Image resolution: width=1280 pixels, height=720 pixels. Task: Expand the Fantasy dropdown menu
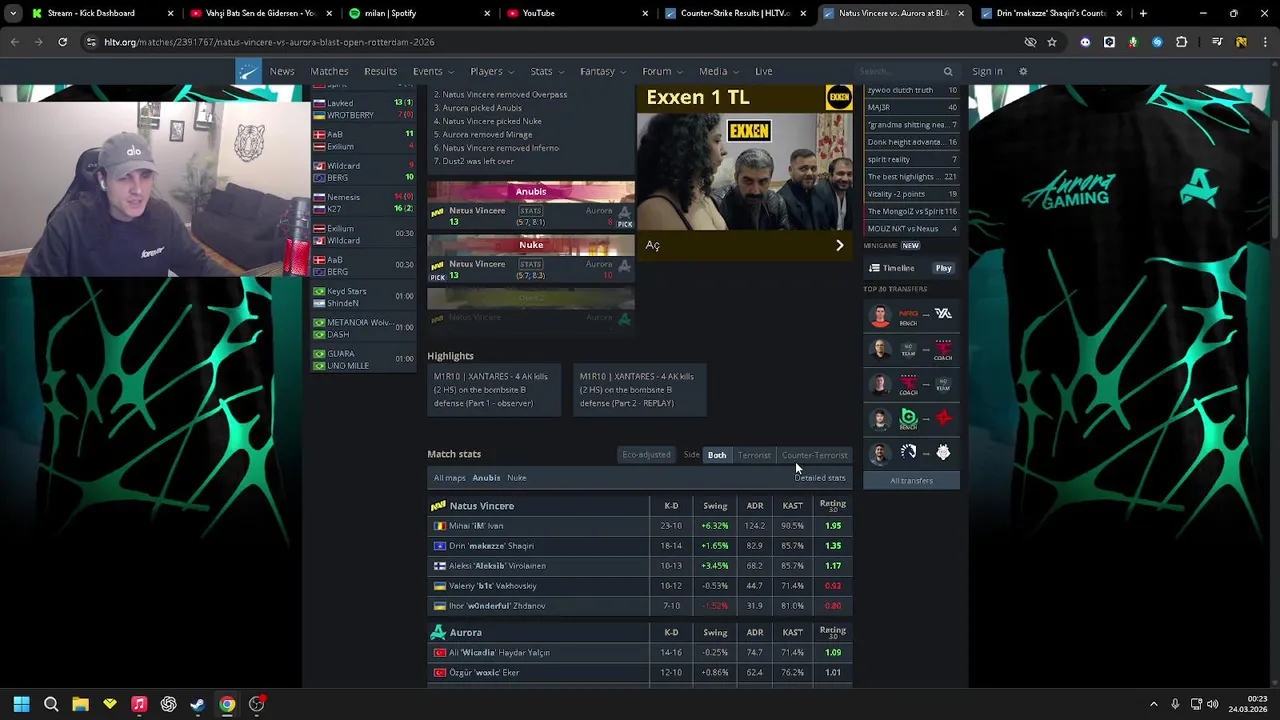[x=602, y=71]
